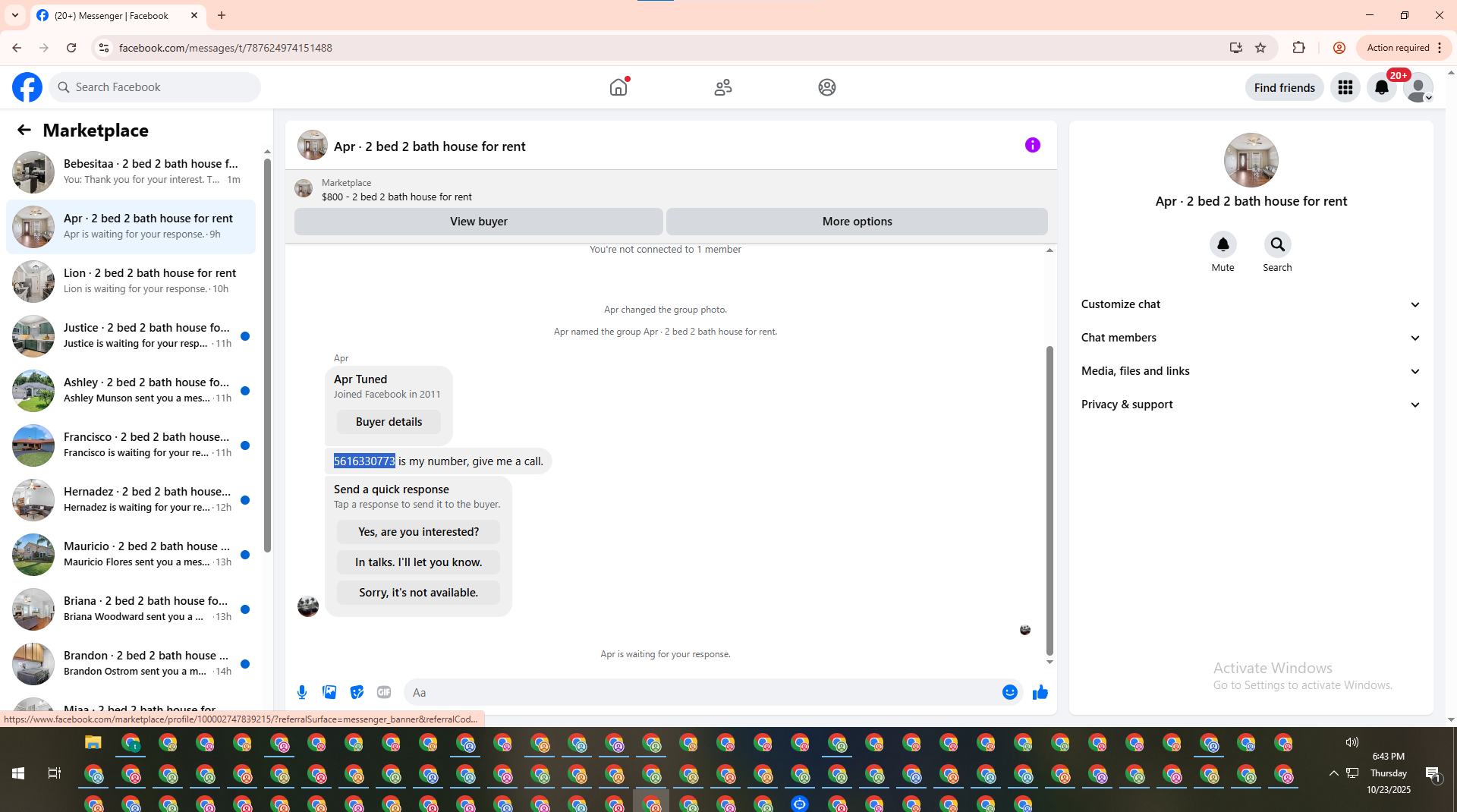Click the conversation list scrollbar

[x=267, y=357]
